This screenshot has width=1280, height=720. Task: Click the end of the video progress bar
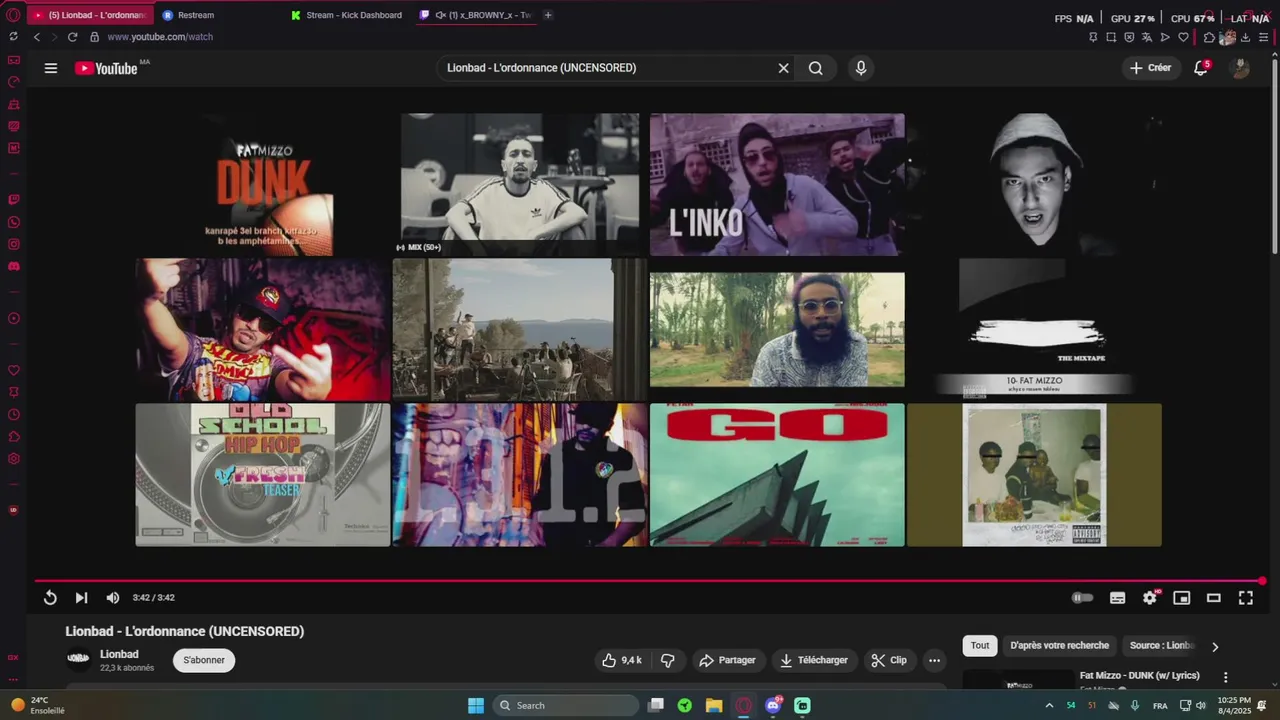click(x=1262, y=581)
